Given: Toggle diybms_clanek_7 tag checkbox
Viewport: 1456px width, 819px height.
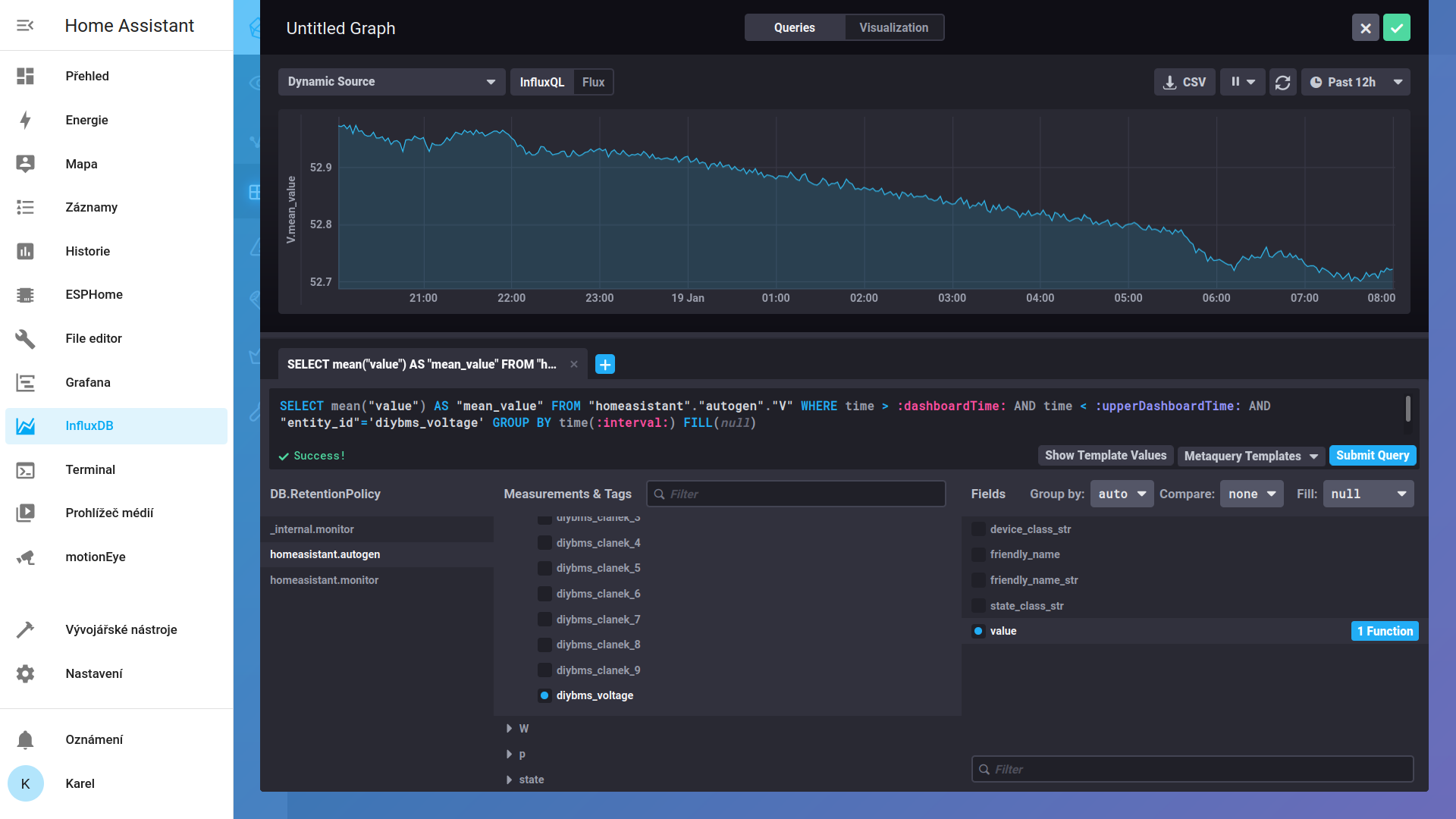Looking at the screenshot, I should tap(544, 620).
